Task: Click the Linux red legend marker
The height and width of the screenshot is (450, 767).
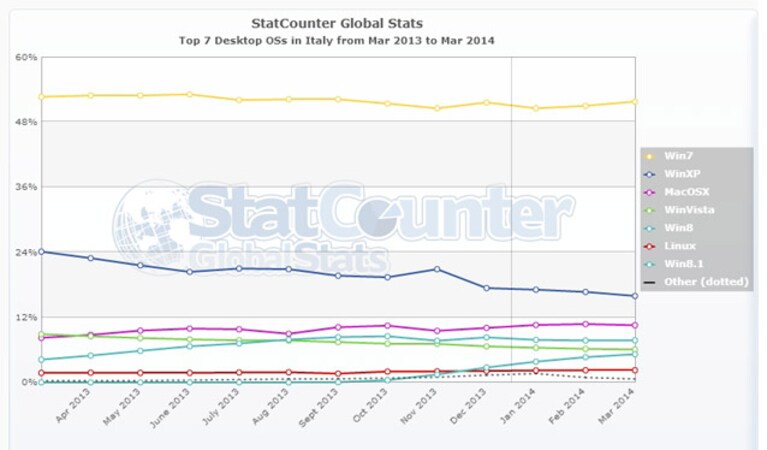Action: coord(650,247)
